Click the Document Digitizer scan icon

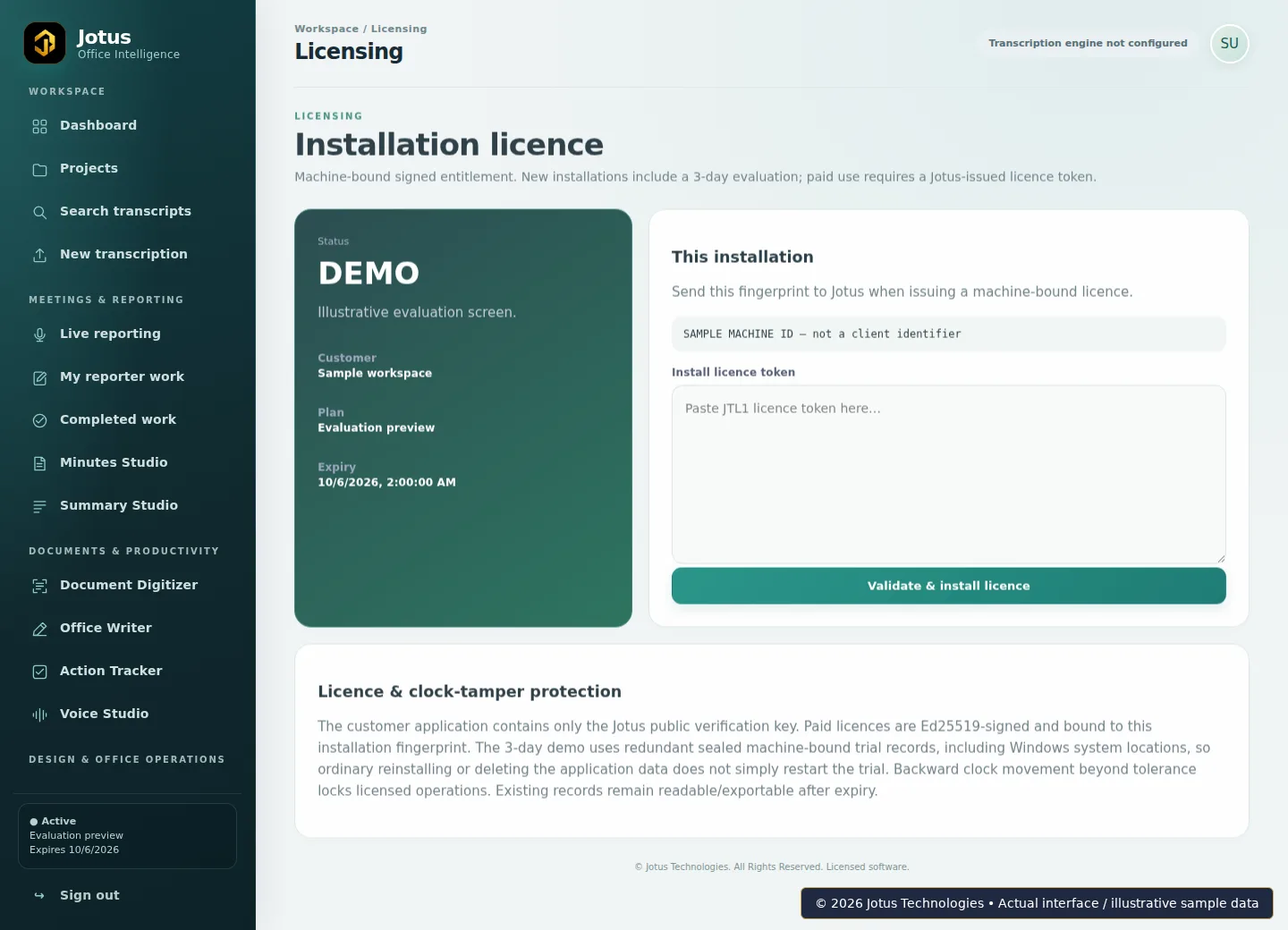tap(39, 586)
